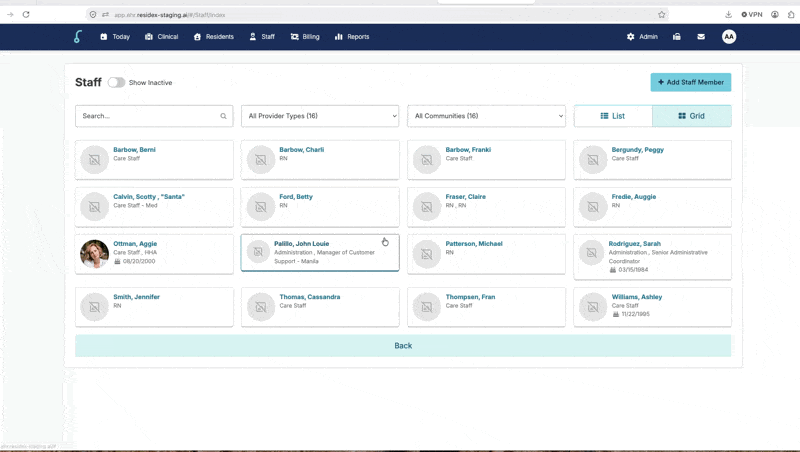Open the mail envelope icon
Screen dimensions: 800x452
pyautogui.click(x=701, y=37)
